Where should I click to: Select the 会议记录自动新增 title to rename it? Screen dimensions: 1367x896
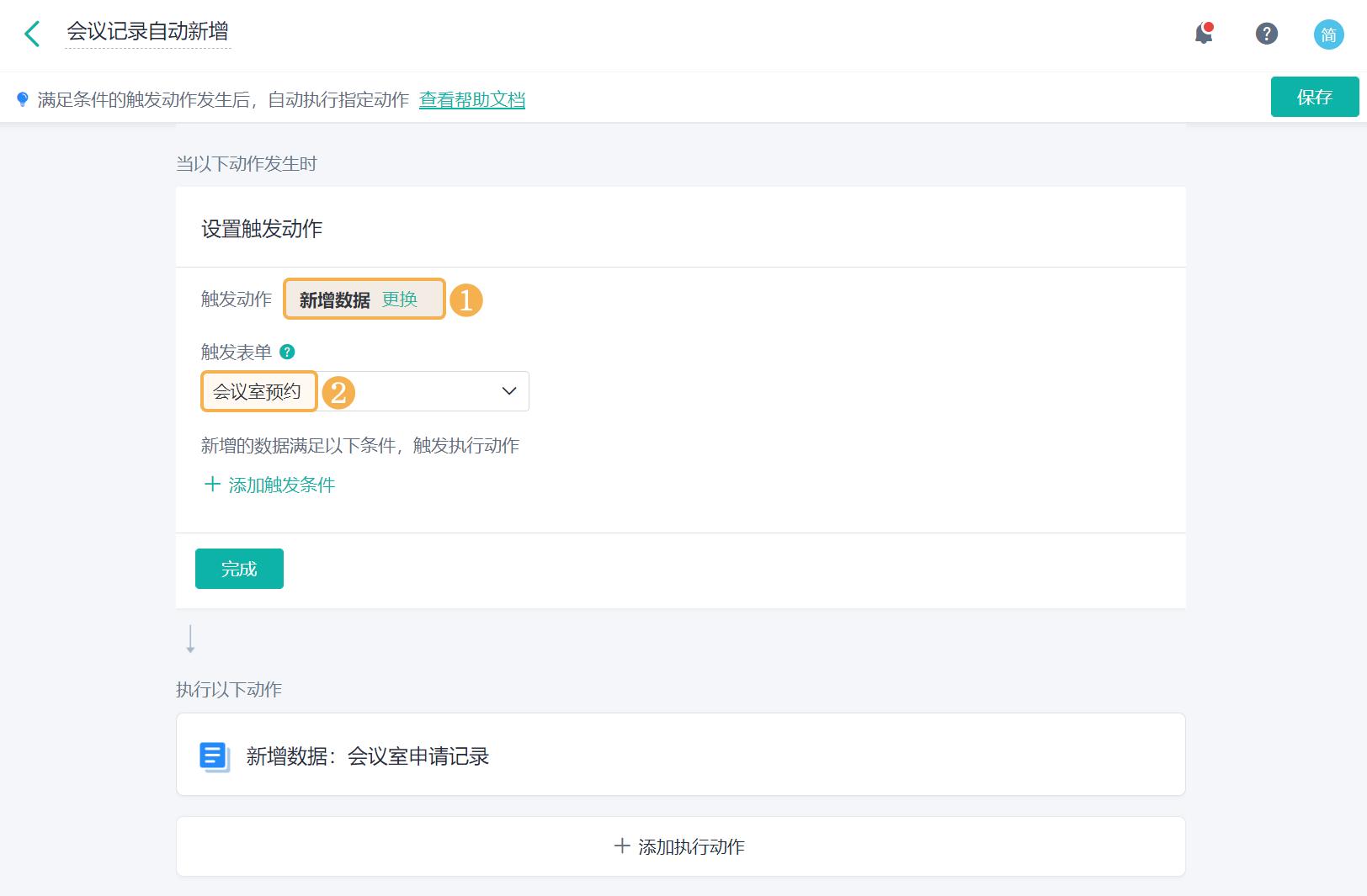[148, 33]
